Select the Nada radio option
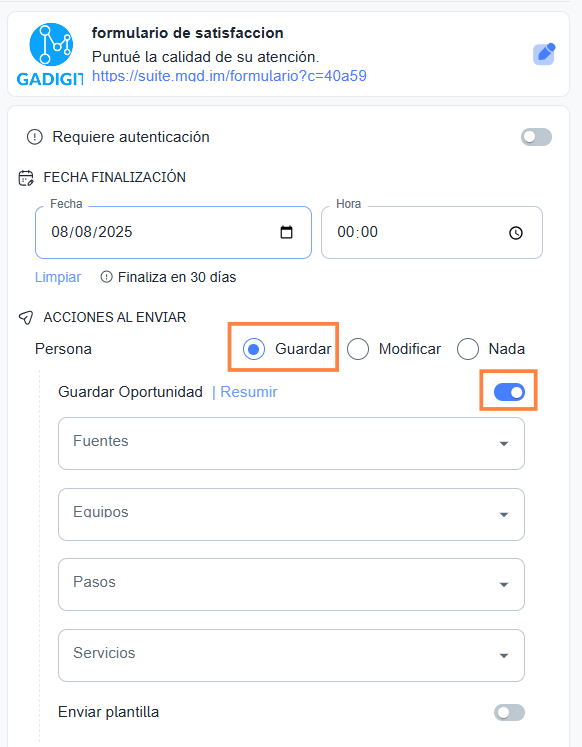Viewport: 582px width, 747px height. [x=468, y=349]
